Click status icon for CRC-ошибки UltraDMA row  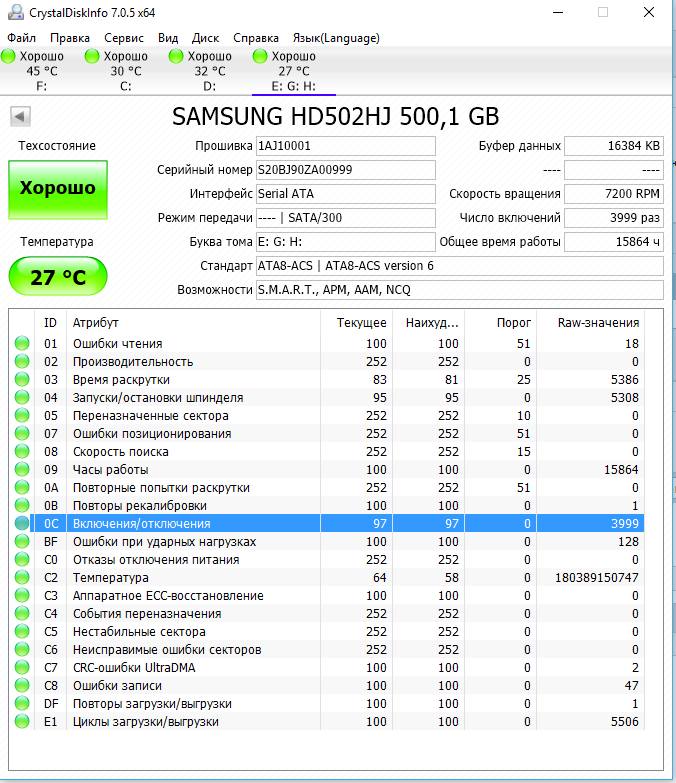[x=22, y=667]
